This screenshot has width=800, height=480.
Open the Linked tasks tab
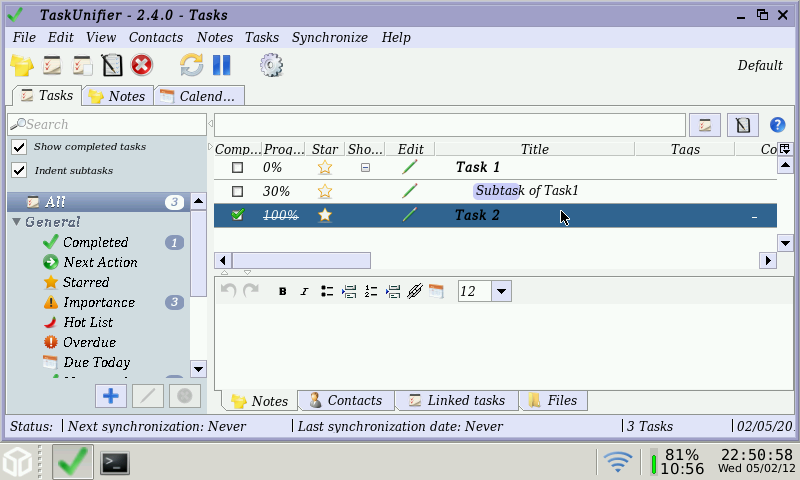(x=458, y=400)
